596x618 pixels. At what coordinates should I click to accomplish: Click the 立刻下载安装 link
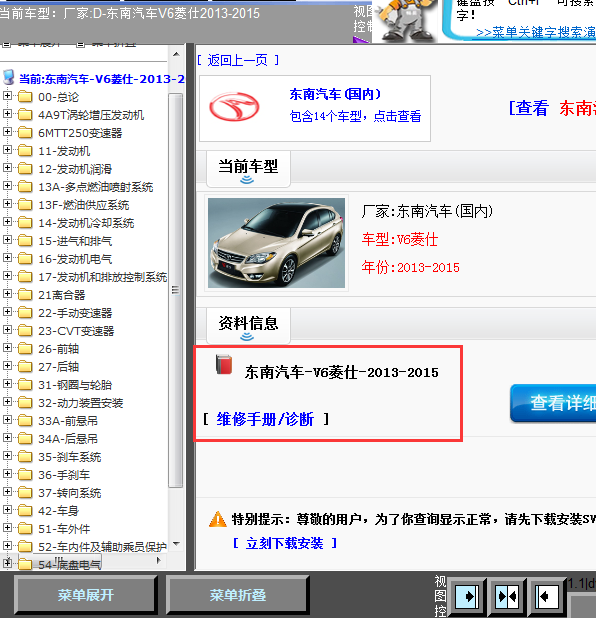[284, 543]
